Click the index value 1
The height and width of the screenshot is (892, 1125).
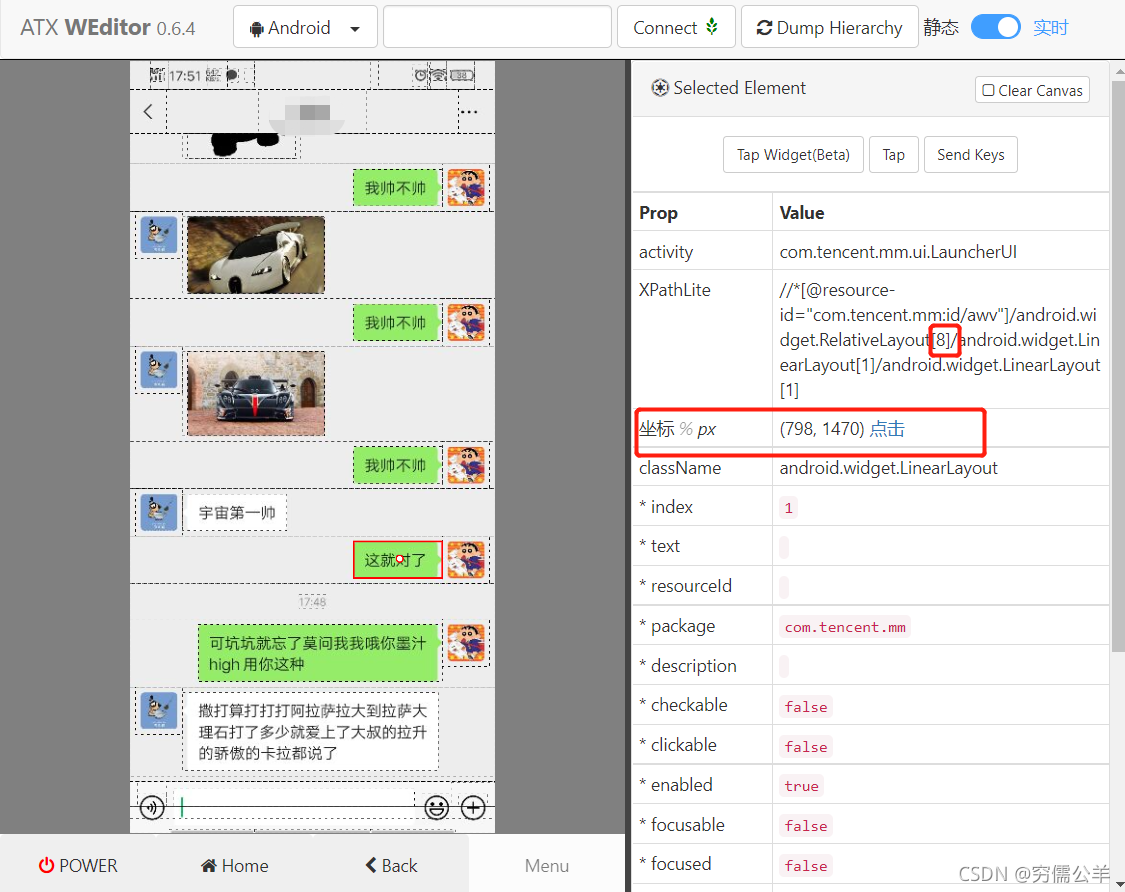789,508
